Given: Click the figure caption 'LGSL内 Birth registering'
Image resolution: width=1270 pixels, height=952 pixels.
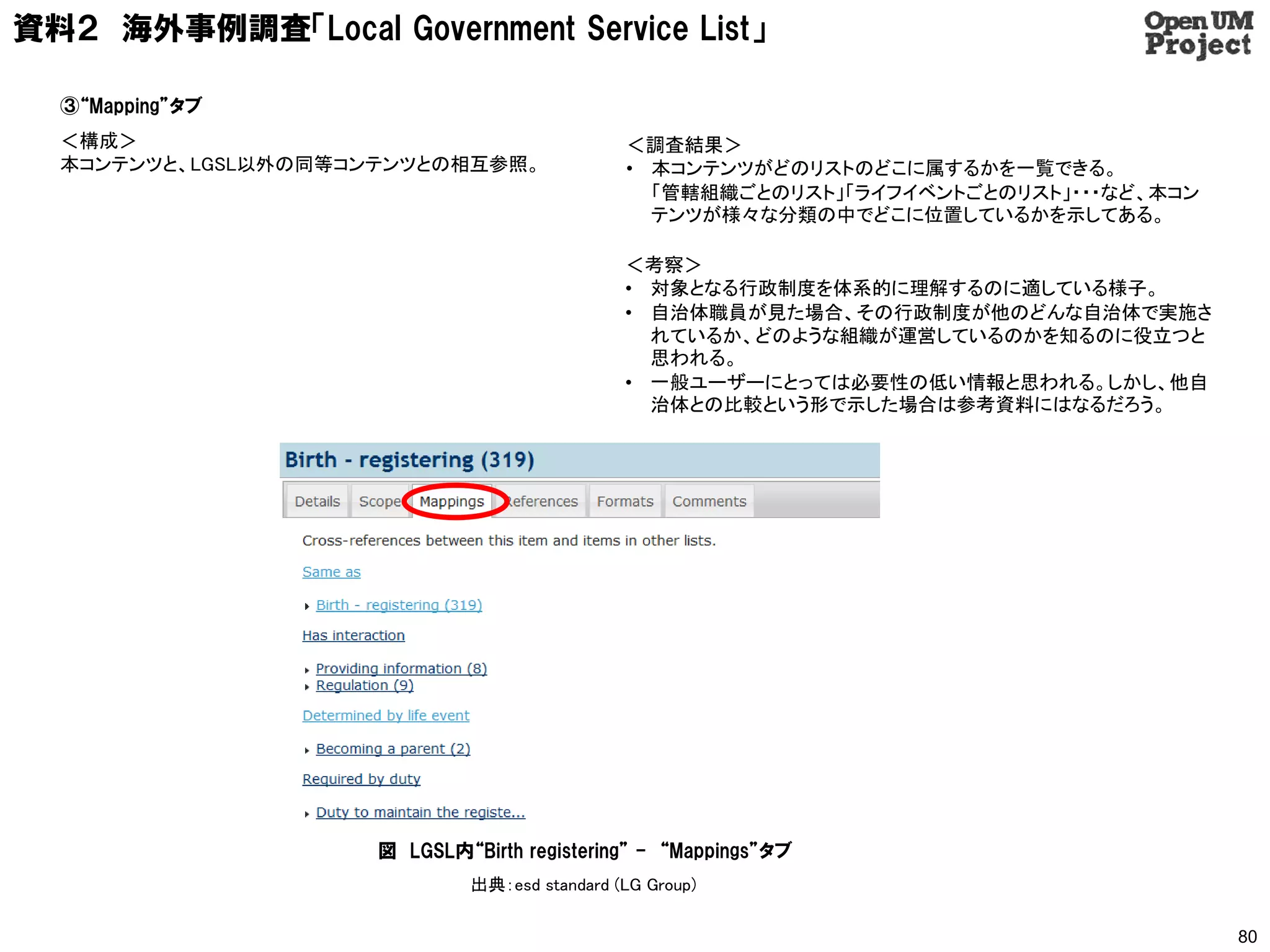Looking at the screenshot, I should click(x=585, y=850).
